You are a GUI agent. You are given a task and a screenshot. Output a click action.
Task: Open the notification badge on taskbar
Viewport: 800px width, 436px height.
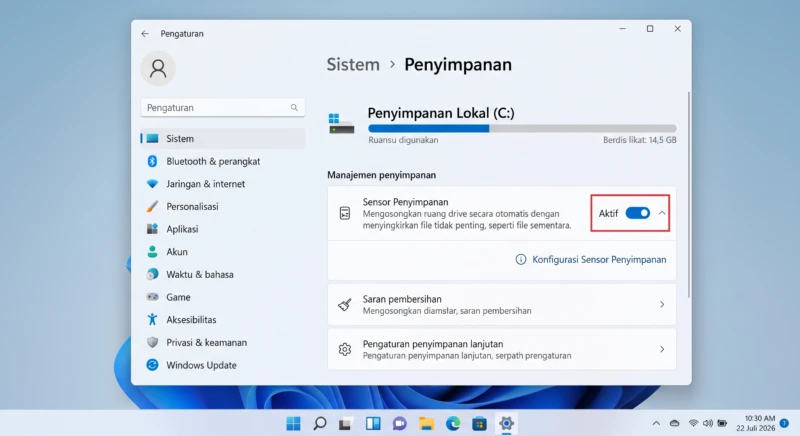(784, 423)
